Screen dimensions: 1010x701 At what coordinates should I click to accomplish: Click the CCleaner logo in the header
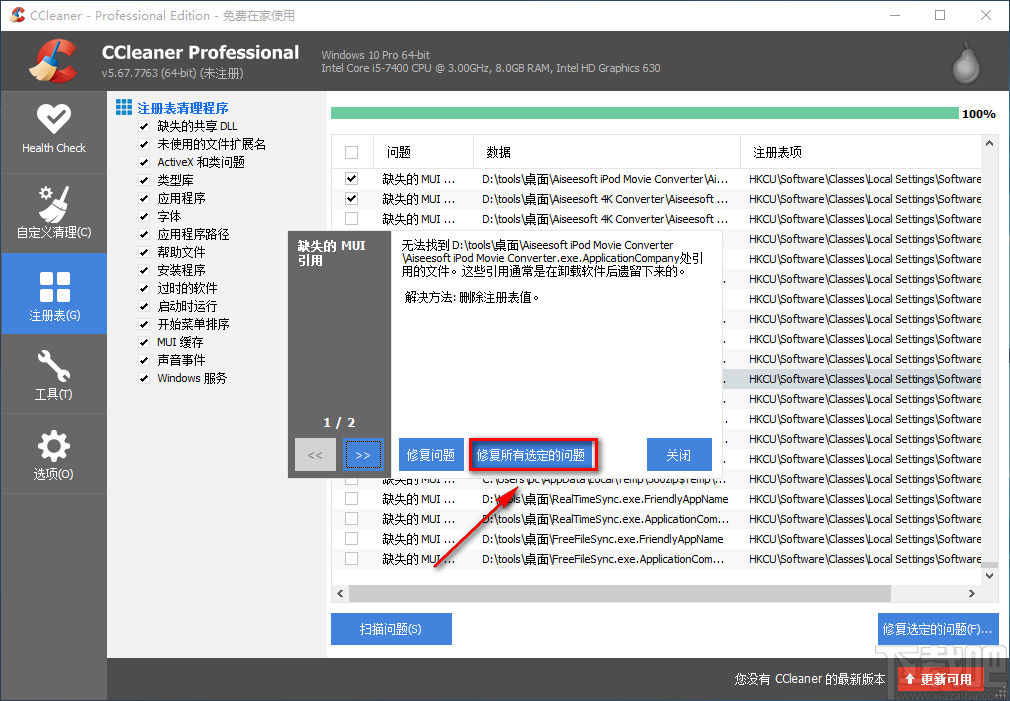[x=52, y=60]
